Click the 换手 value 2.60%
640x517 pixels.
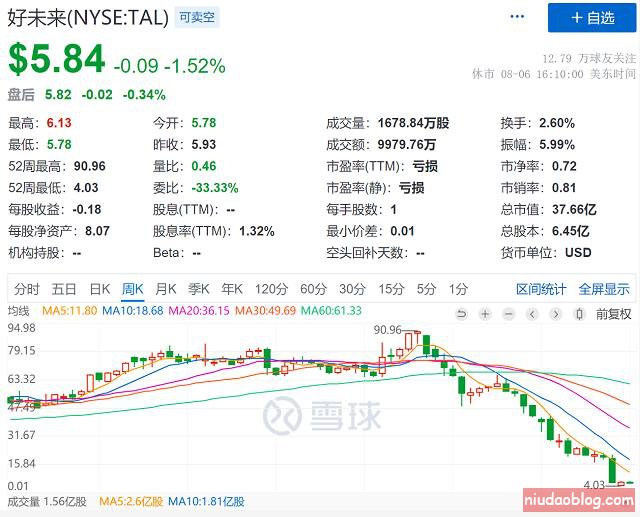557,123
